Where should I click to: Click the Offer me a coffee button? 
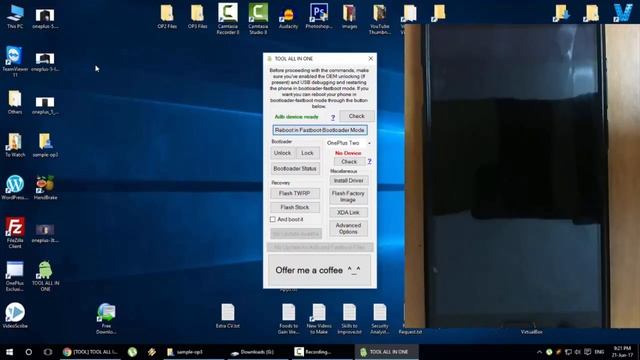point(320,270)
